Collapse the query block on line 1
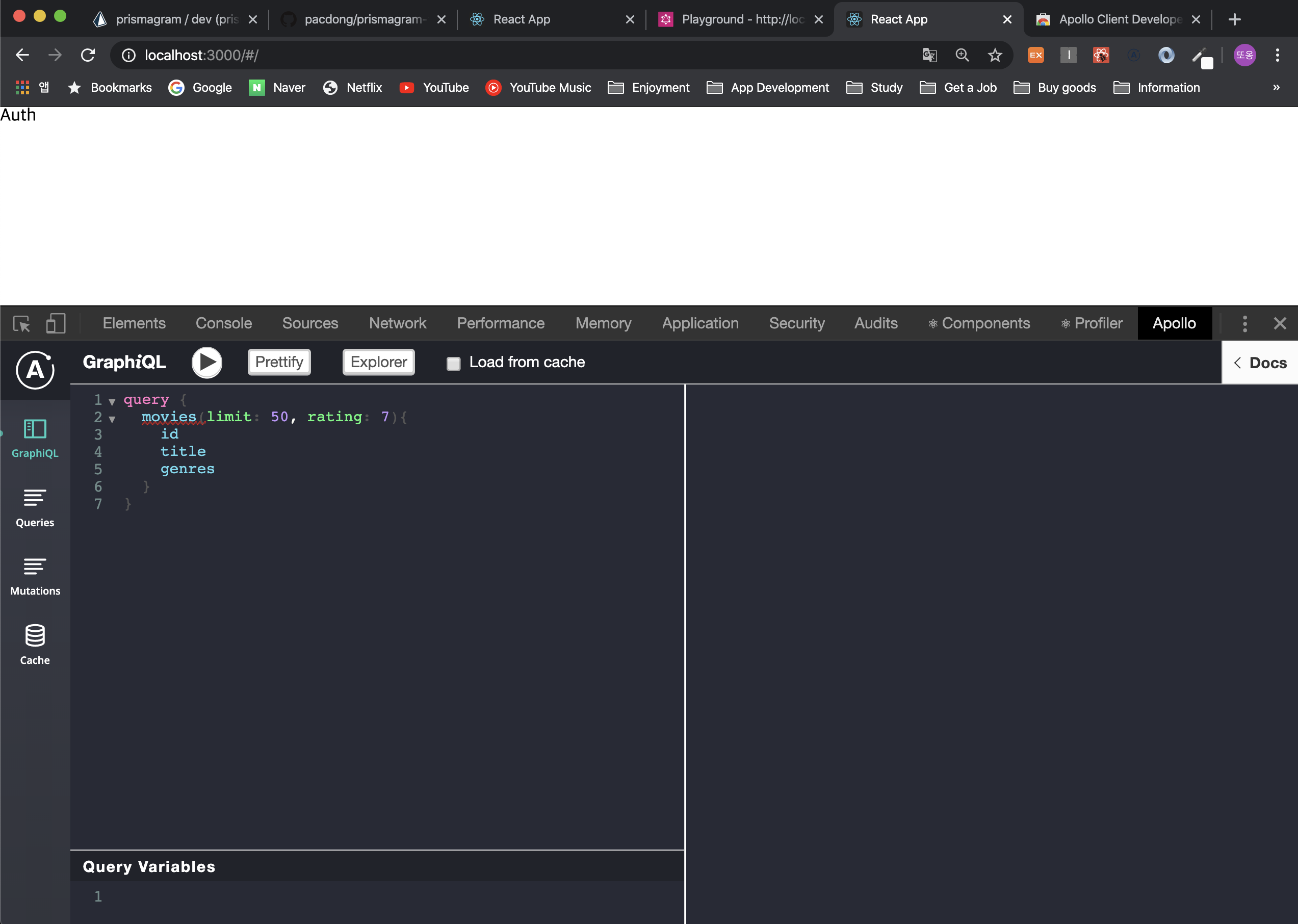 pyautogui.click(x=112, y=402)
